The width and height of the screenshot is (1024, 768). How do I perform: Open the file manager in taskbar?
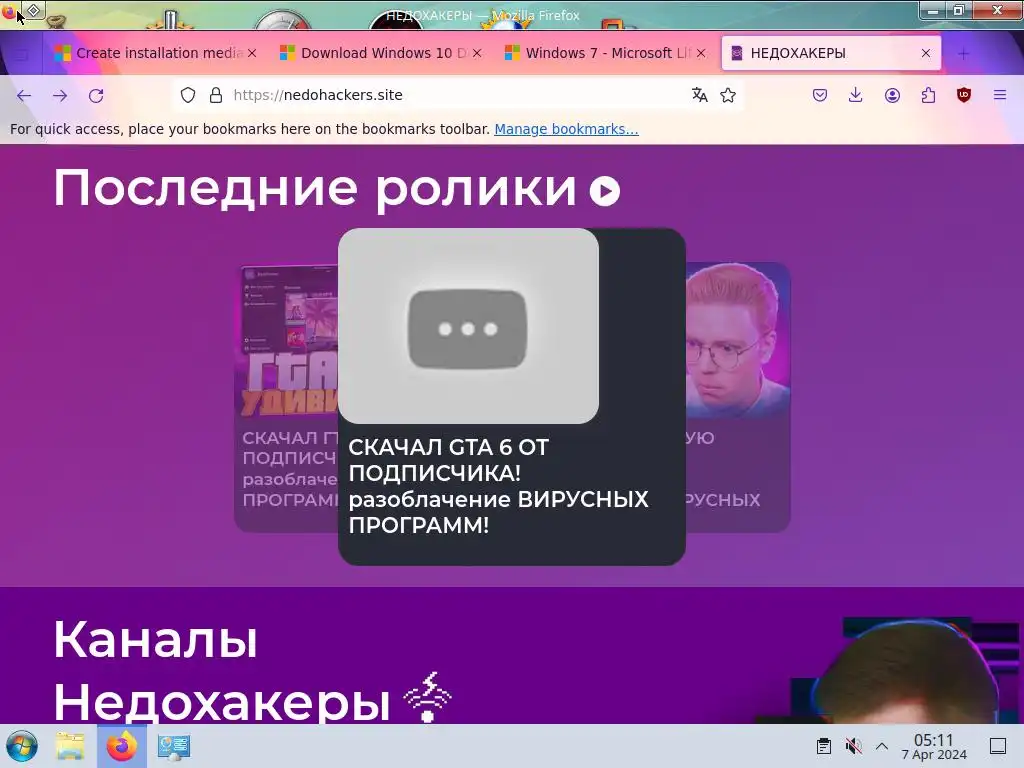click(x=70, y=746)
